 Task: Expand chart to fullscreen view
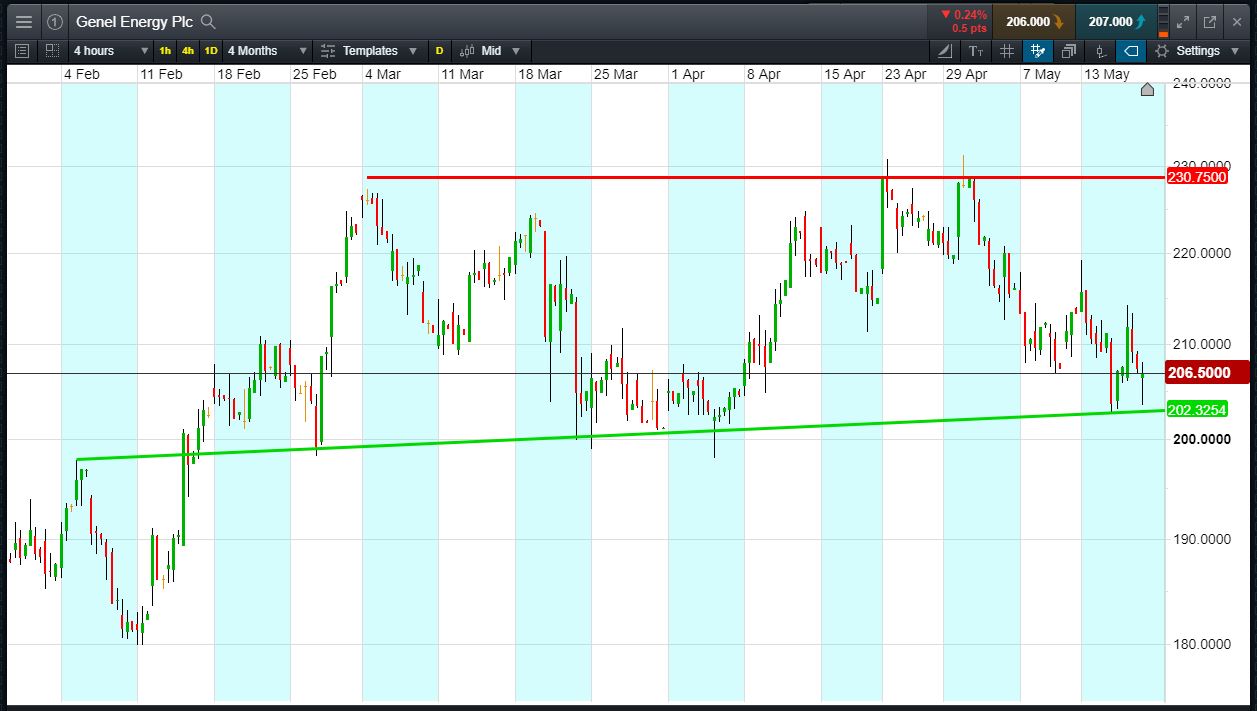coord(1183,21)
